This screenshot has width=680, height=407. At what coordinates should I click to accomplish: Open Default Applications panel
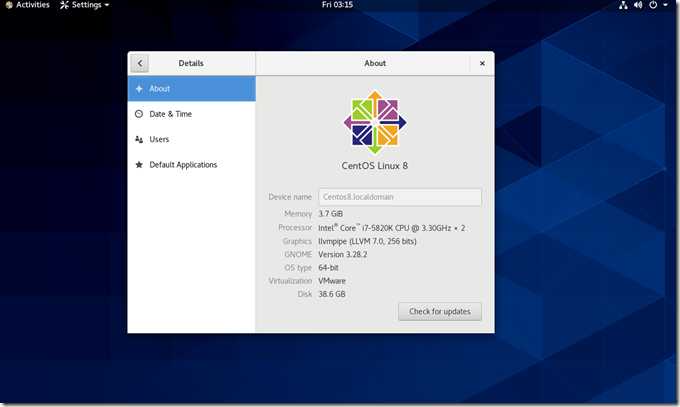[x=192, y=165]
